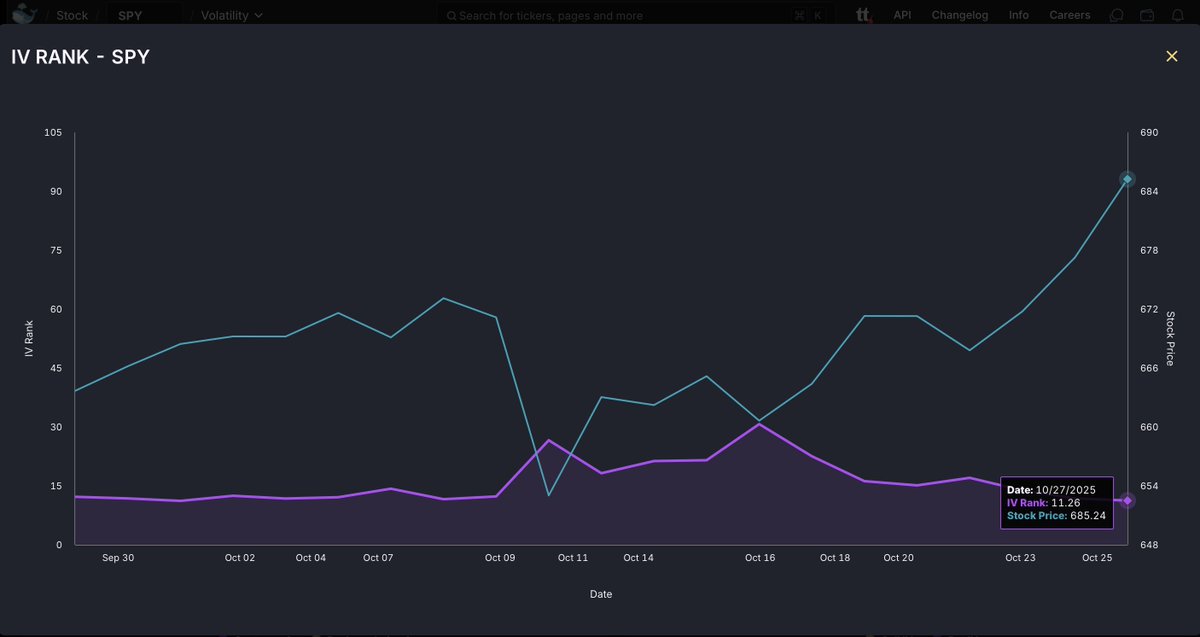Click the 'Oct 09' date axis label

point(500,558)
